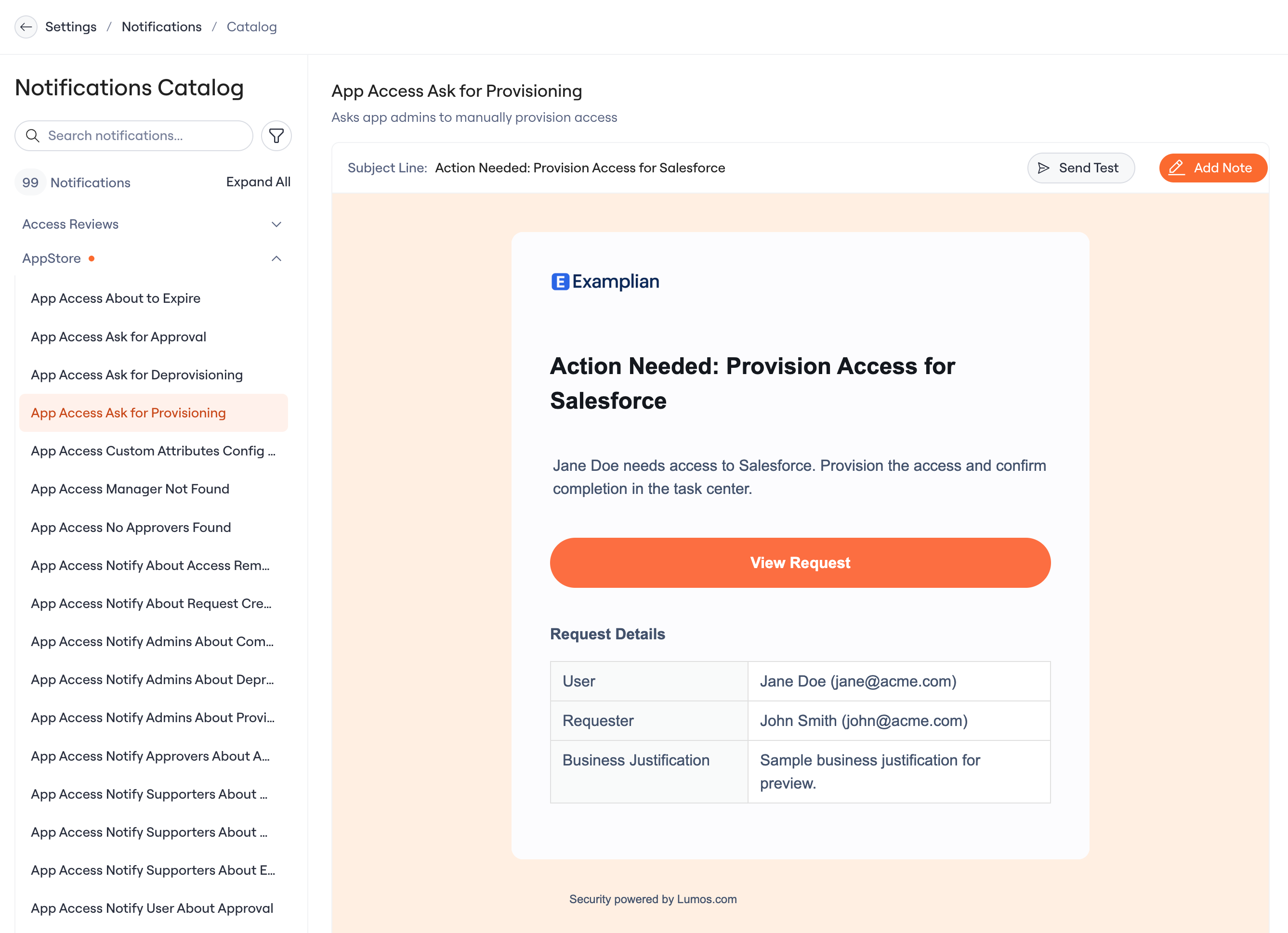This screenshot has width=1288, height=933.
Task: Go to Settings breadcrumb
Action: click(x=71, y=26)
